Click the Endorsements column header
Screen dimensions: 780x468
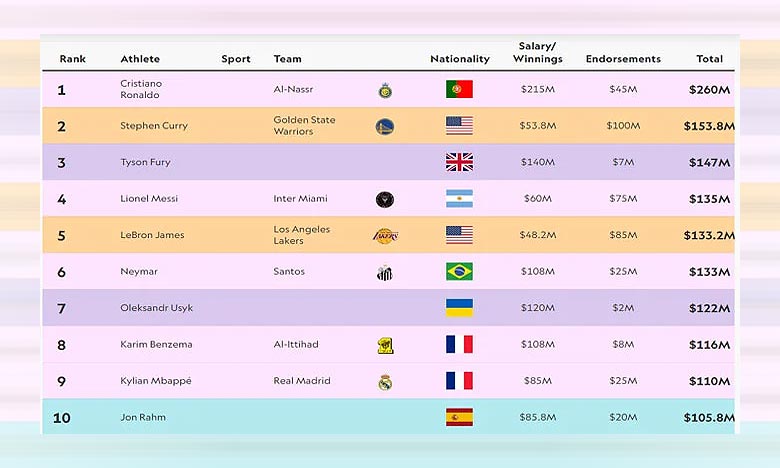(623, 59)
